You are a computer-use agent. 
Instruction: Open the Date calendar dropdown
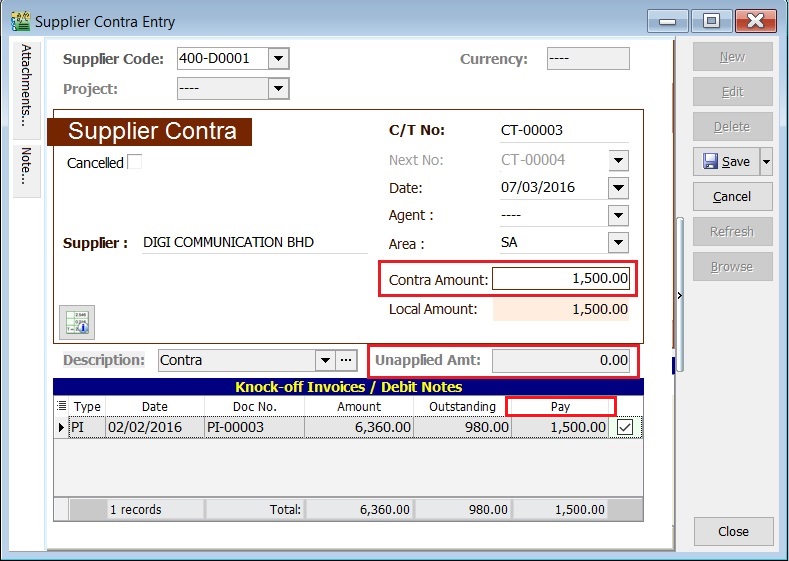click(618, 188)
